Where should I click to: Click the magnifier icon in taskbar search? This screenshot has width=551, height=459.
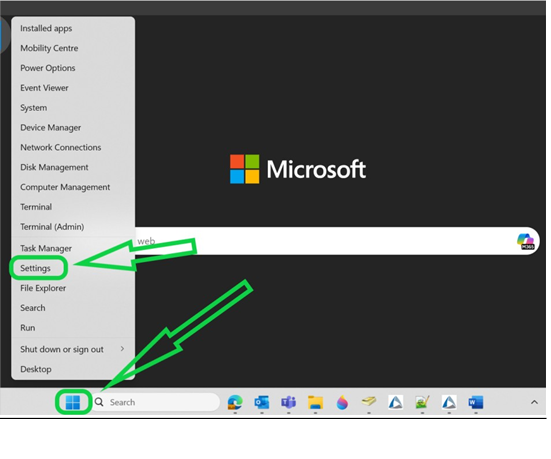99,402
